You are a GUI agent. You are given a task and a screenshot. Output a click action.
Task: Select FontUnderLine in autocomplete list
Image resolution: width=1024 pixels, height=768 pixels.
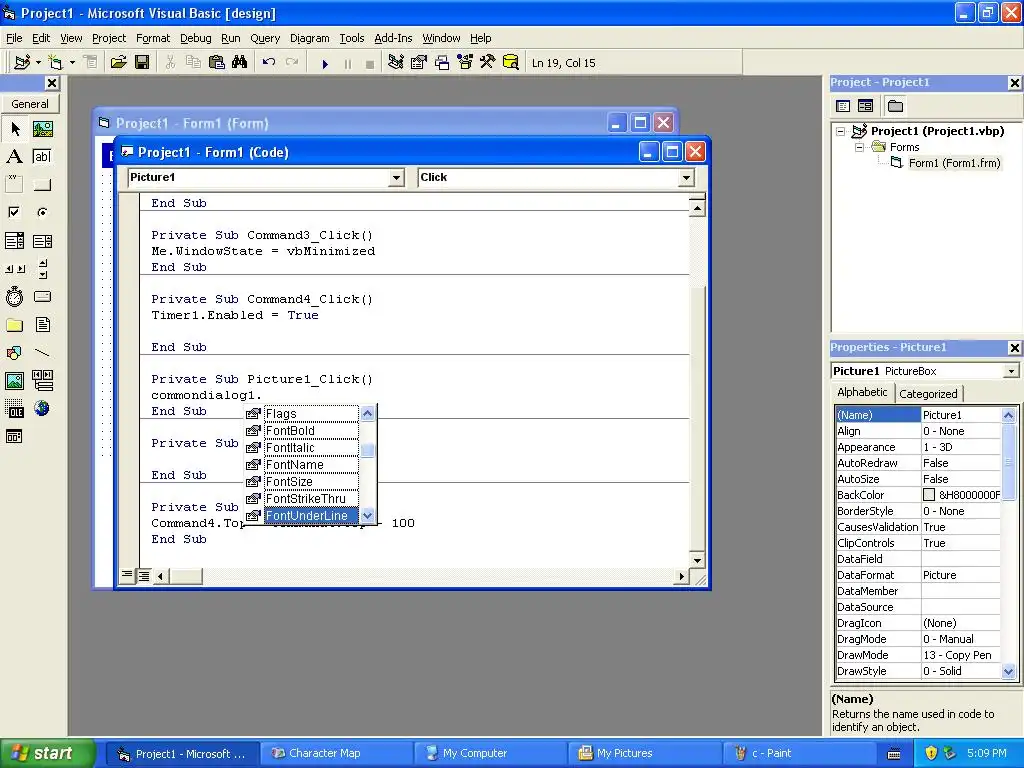pyautogui.click(x=311, y=515)
